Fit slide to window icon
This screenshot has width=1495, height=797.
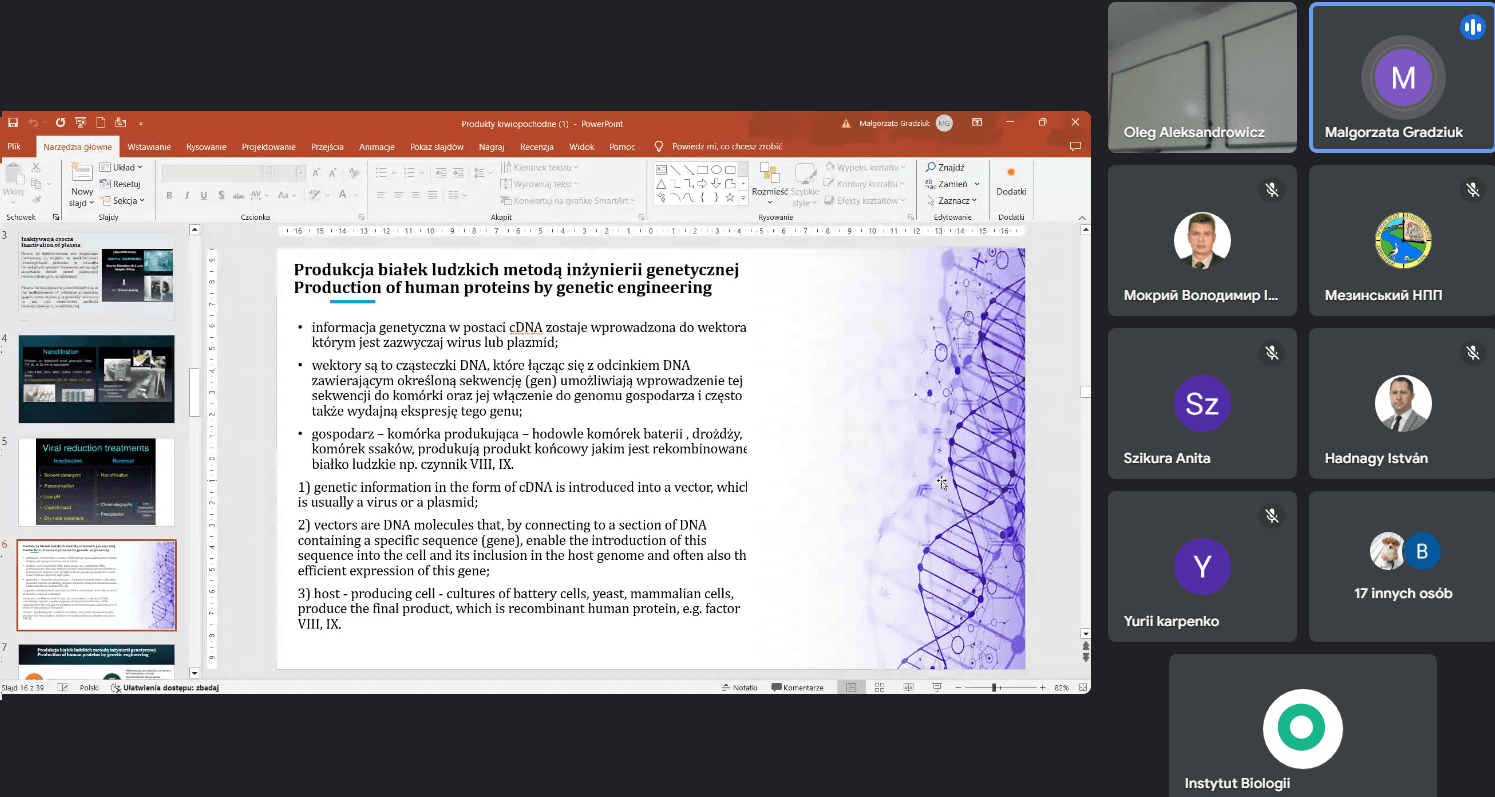[1082, 687]
